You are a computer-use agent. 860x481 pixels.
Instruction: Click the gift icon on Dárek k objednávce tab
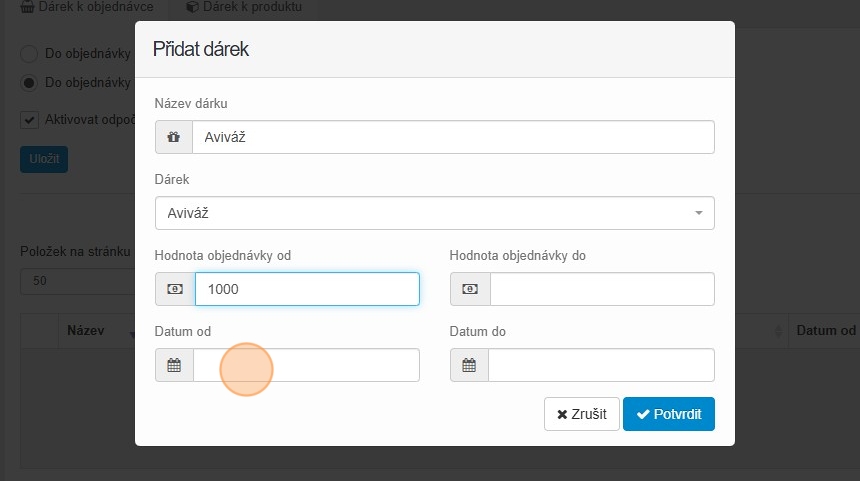26,6
